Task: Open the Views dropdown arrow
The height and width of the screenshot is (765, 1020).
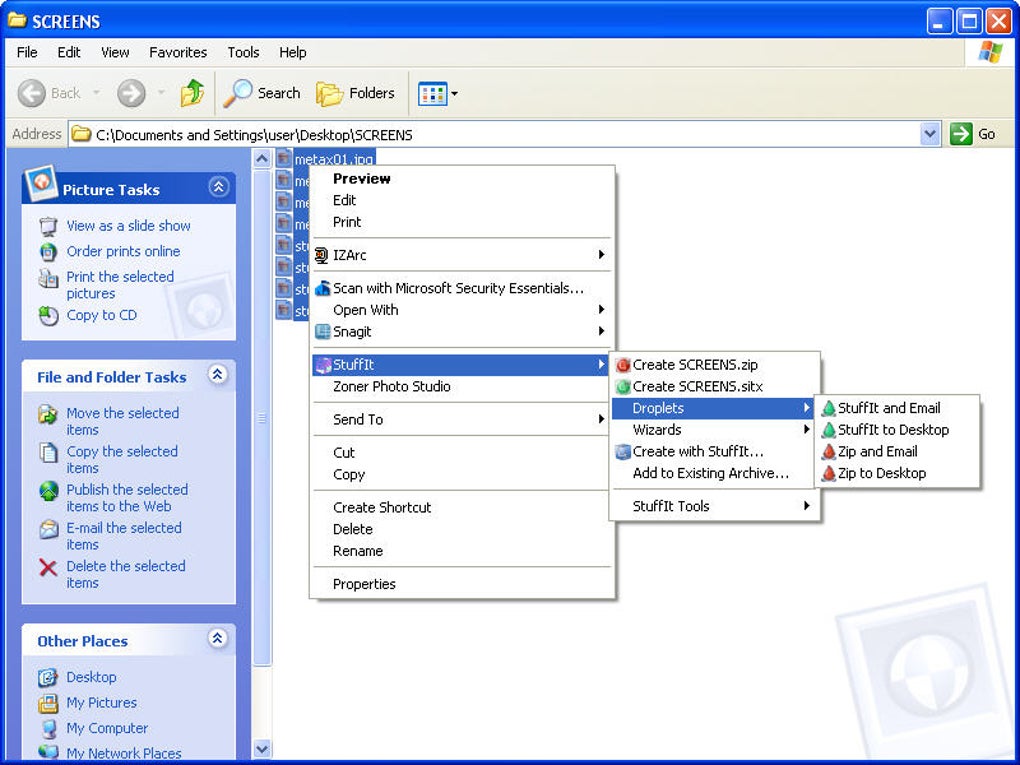Action: (x=454, y=94)
